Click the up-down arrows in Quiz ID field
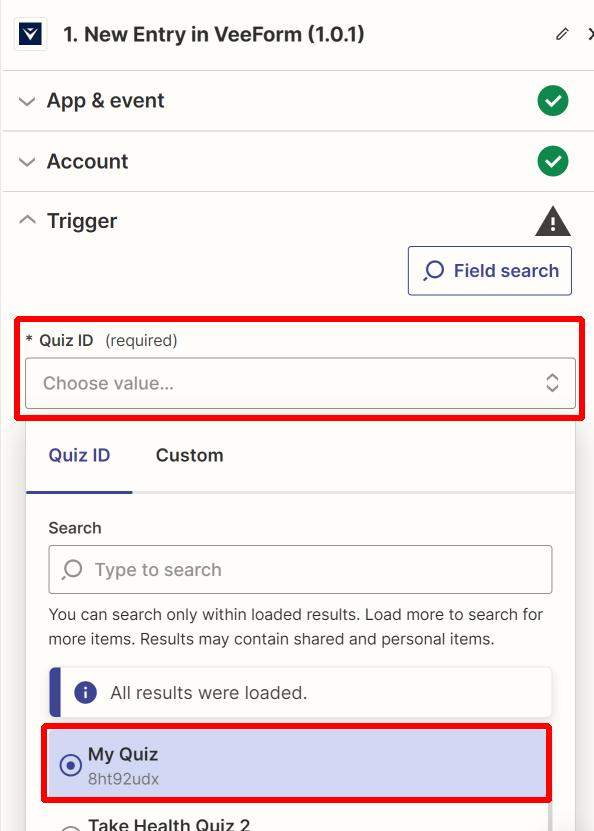 (552, 383)
